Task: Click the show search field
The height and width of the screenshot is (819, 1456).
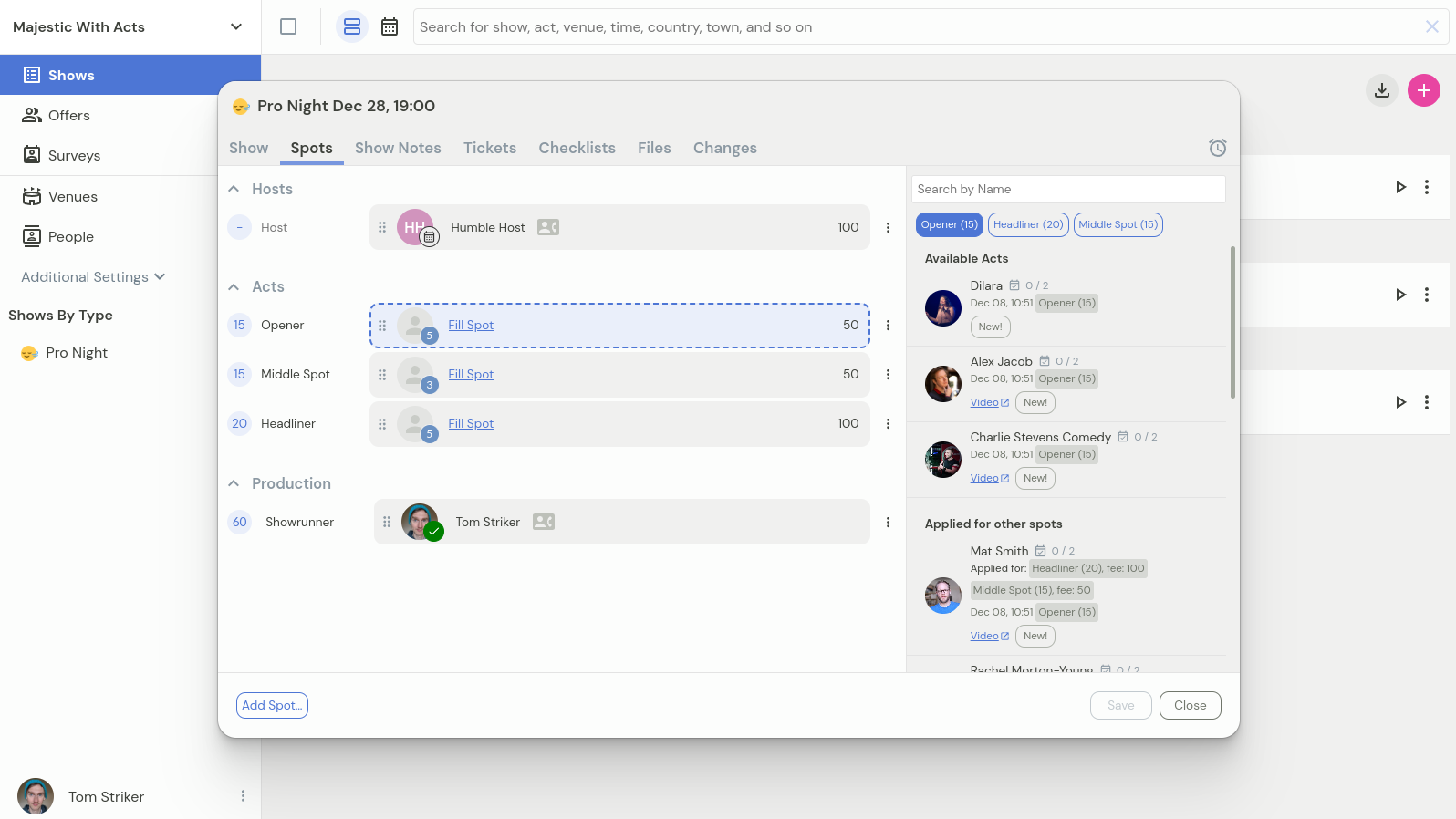Action: point(917,26)
